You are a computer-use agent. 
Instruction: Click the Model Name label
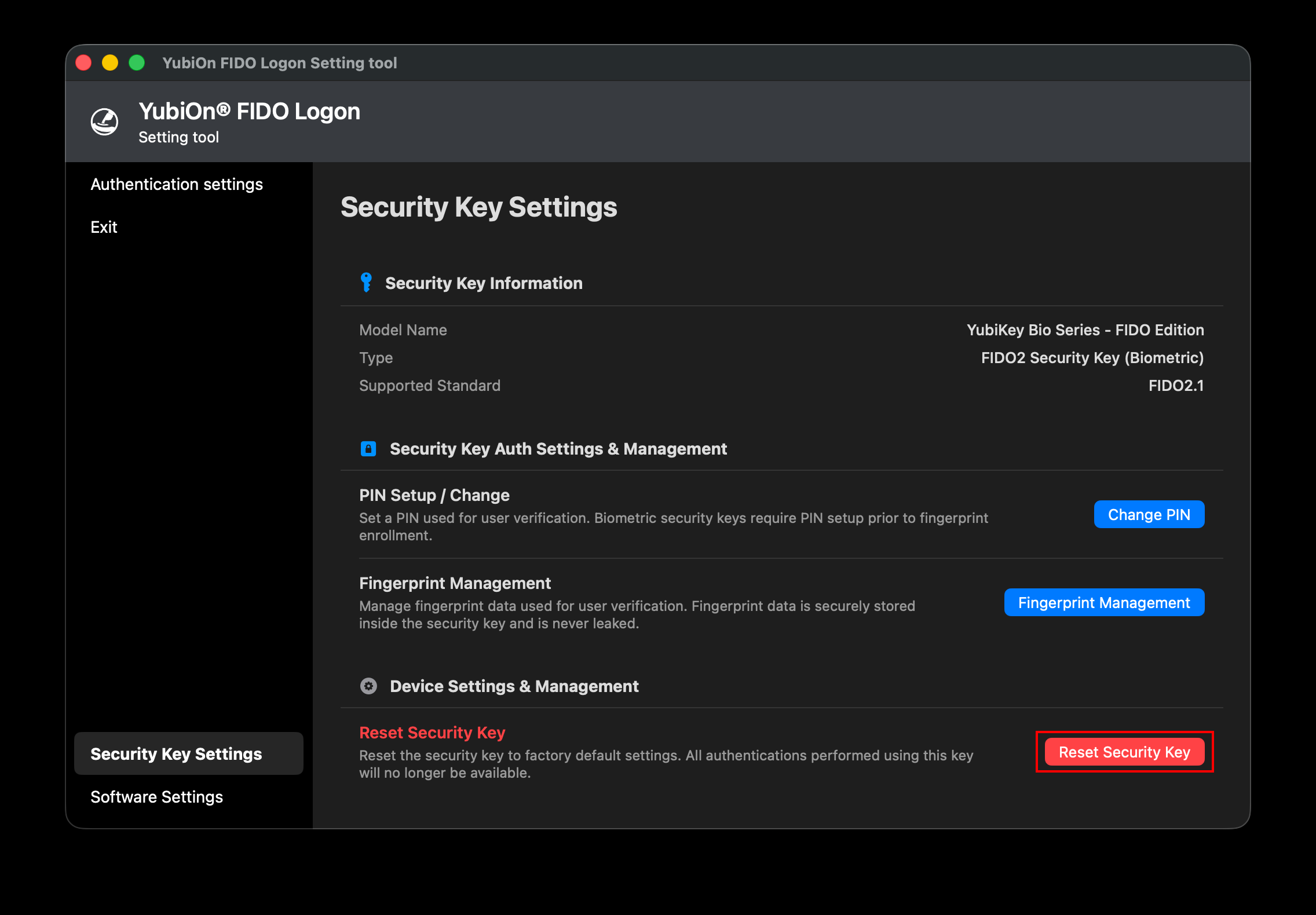(403, 330)
